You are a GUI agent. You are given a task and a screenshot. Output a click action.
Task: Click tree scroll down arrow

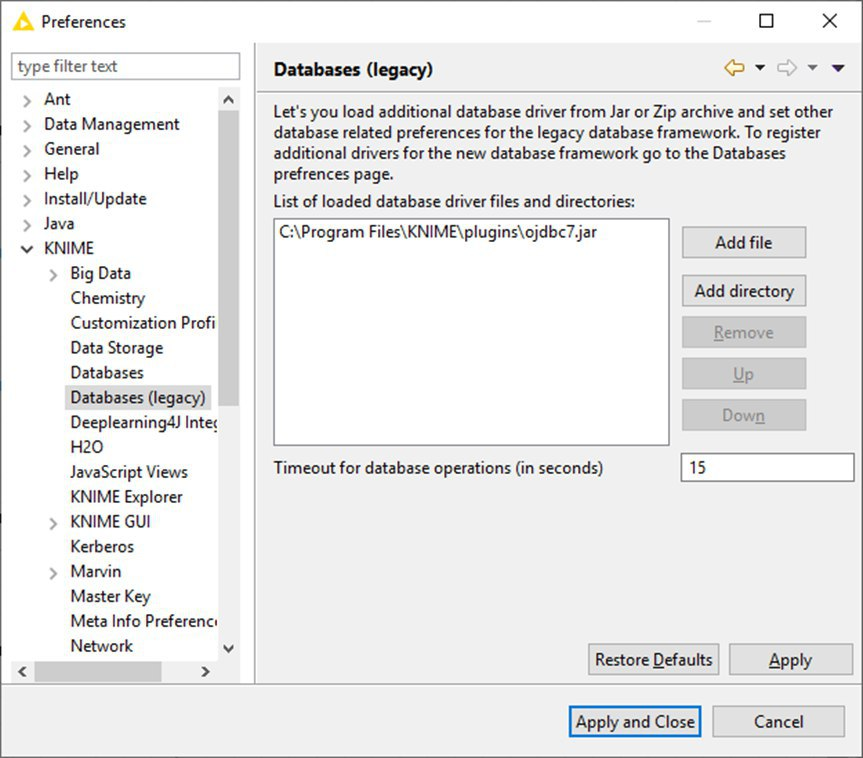(229, 648)
